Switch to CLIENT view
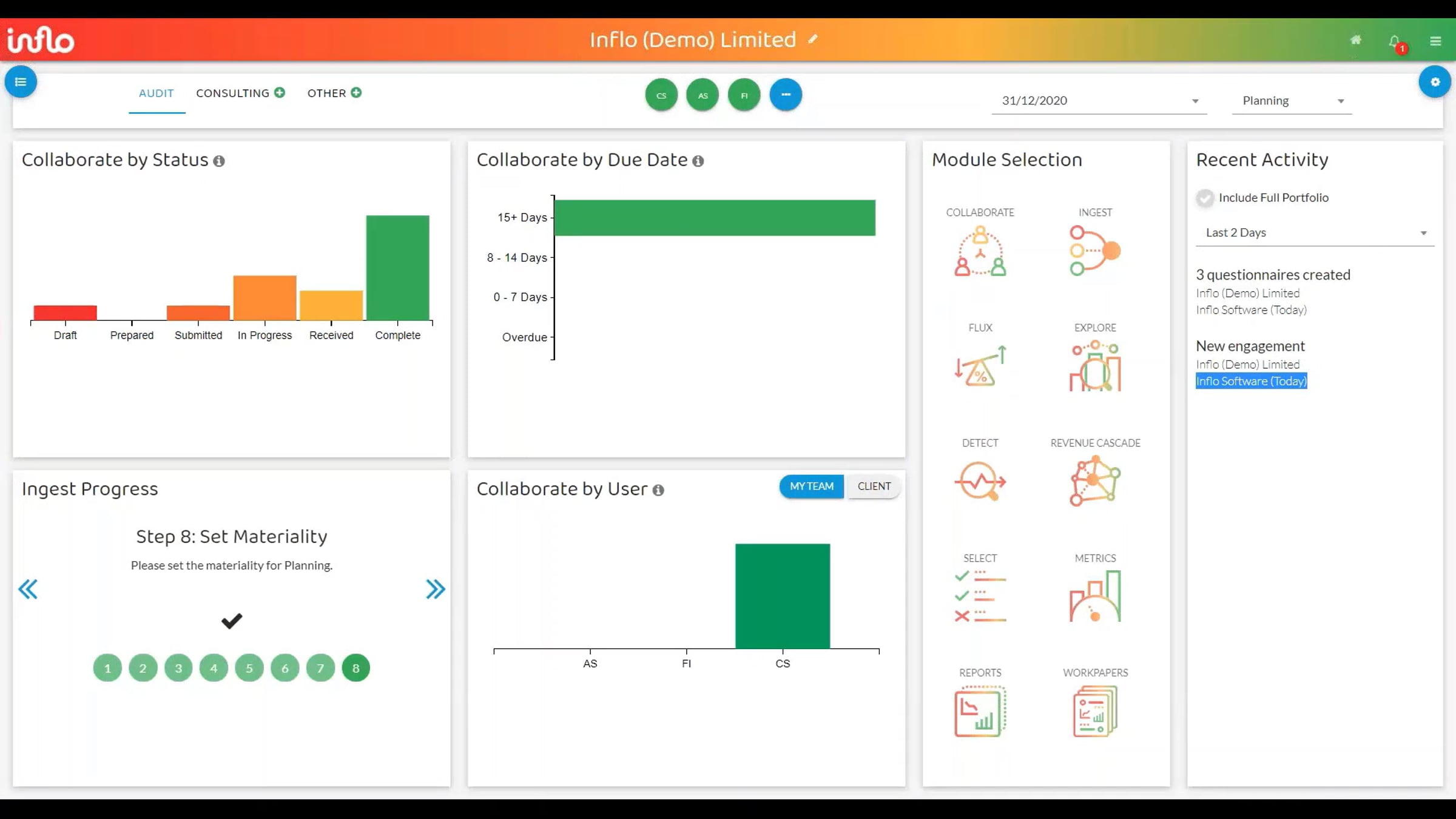This screenshot has width=1456, height=819. [x=874, y=487]
